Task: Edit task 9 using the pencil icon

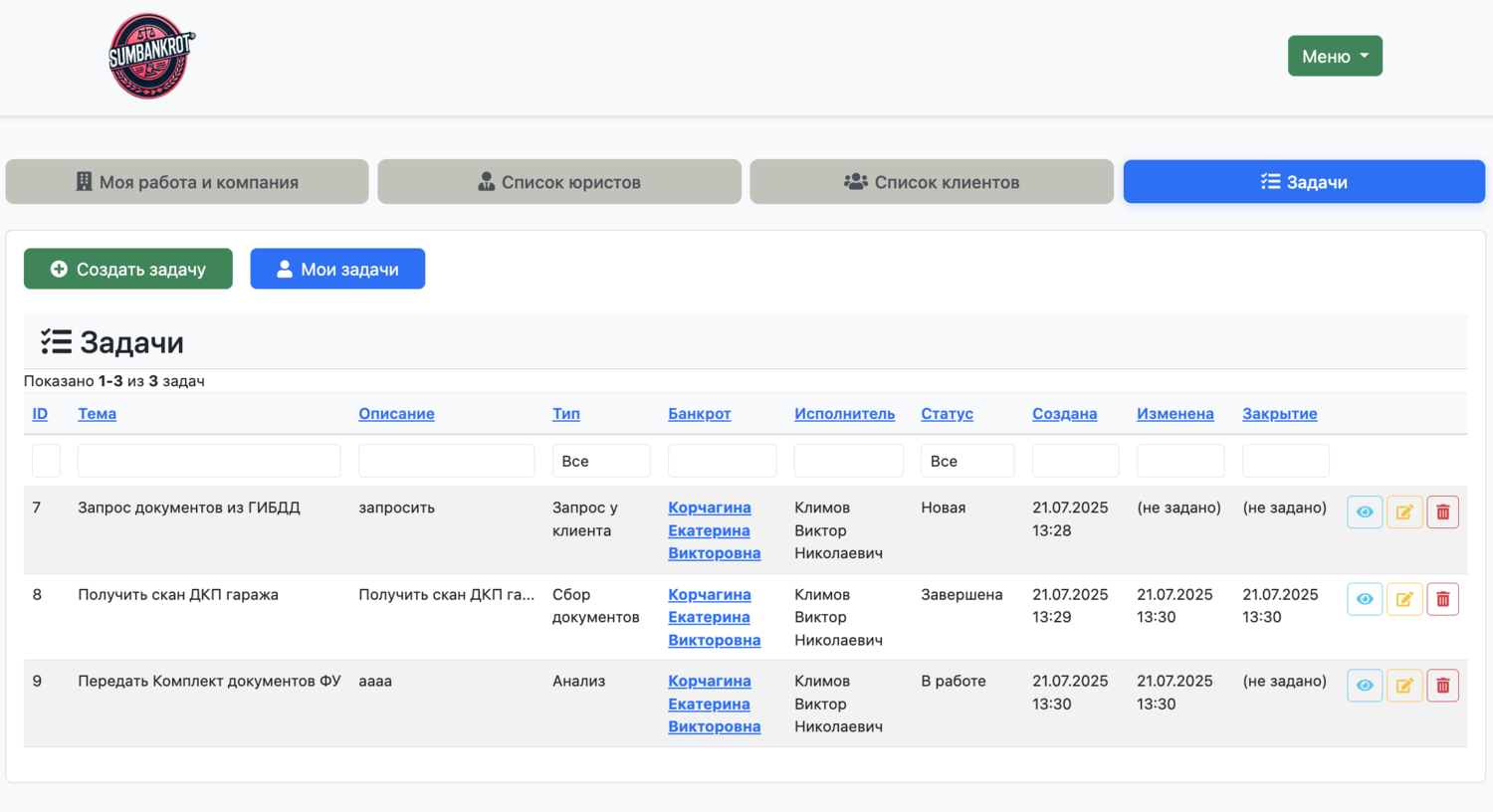Action: pos(1404,686)
